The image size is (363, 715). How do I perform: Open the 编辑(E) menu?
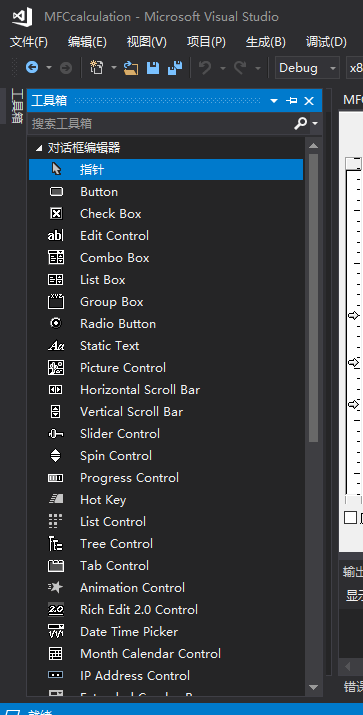(87, 42)
